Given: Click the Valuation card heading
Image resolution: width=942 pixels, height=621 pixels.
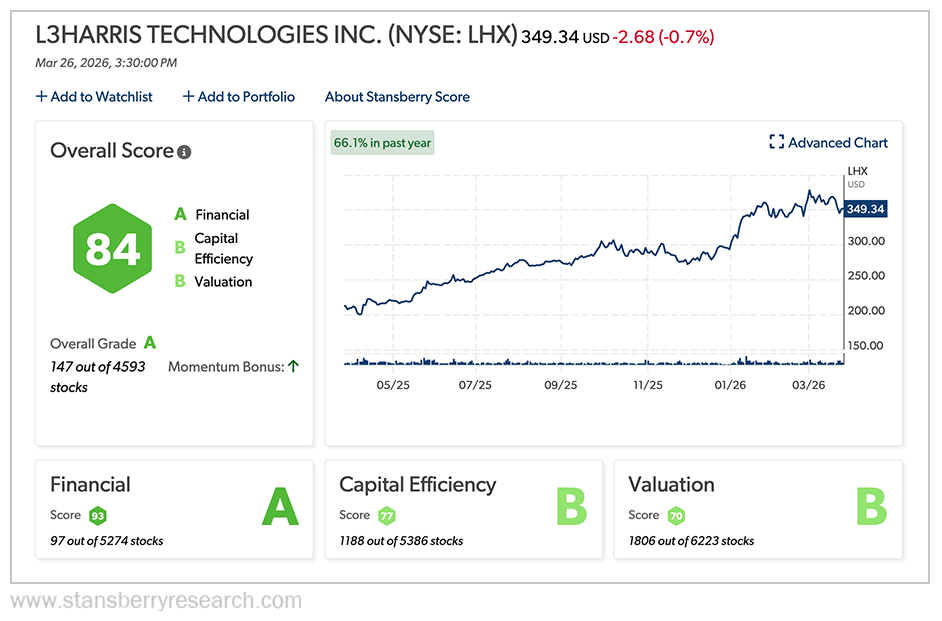Looking at the screenshot, I should tap(671, 485).
